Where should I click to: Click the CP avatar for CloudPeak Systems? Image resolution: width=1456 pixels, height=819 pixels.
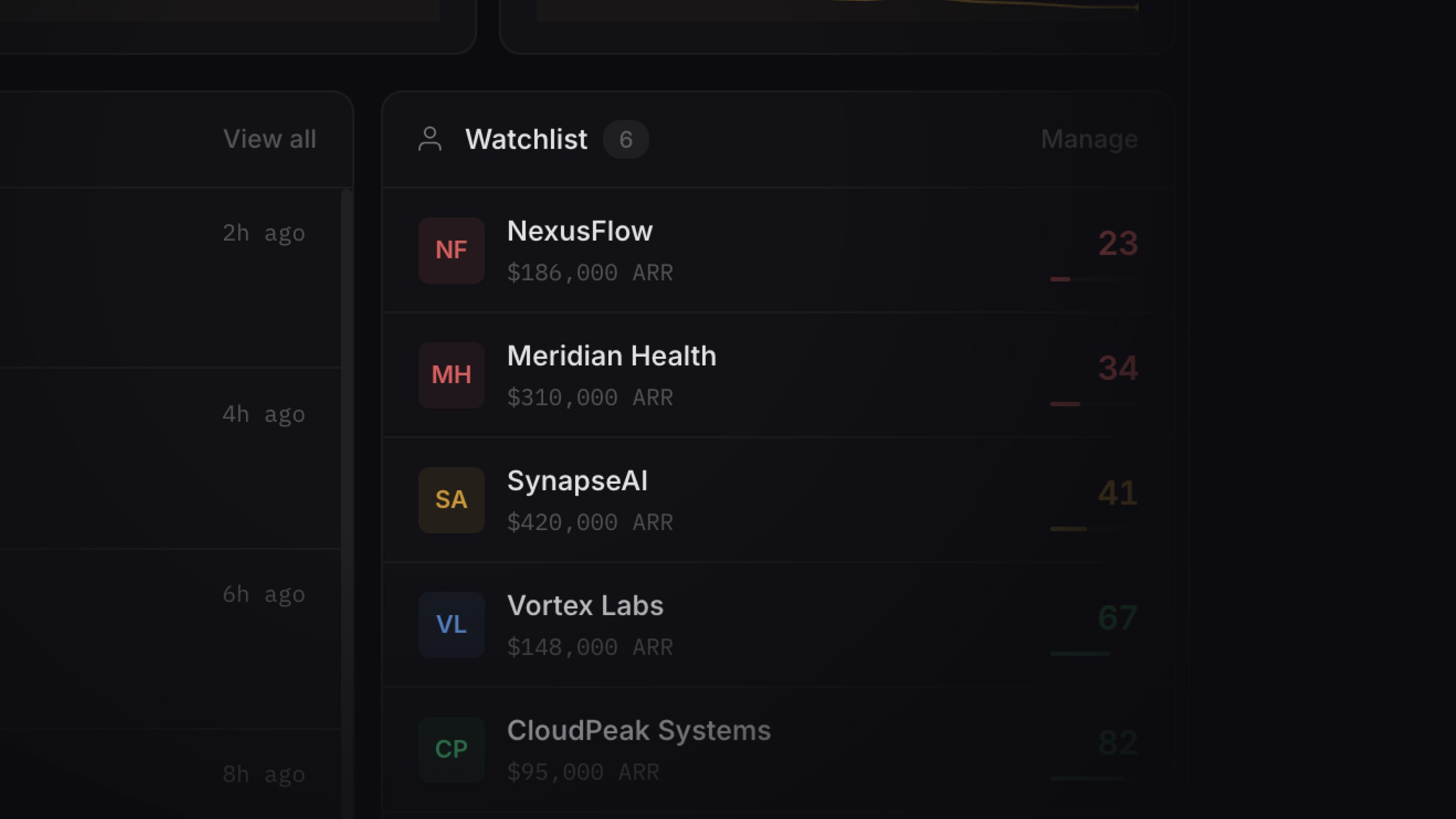(451, 749)
